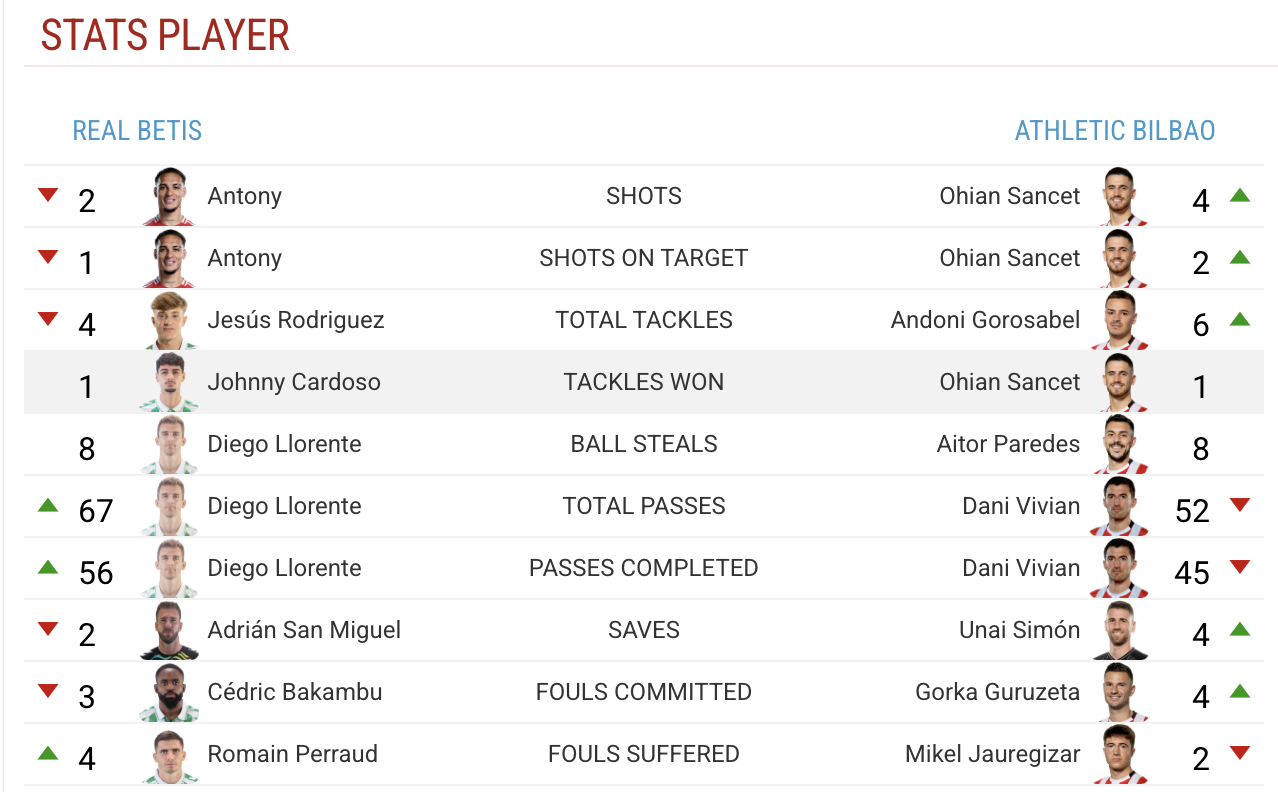Click Adrián San Miguel's goalkeeper photo
This screenshot has width=1278, height=792.
[x=169, y=630]
